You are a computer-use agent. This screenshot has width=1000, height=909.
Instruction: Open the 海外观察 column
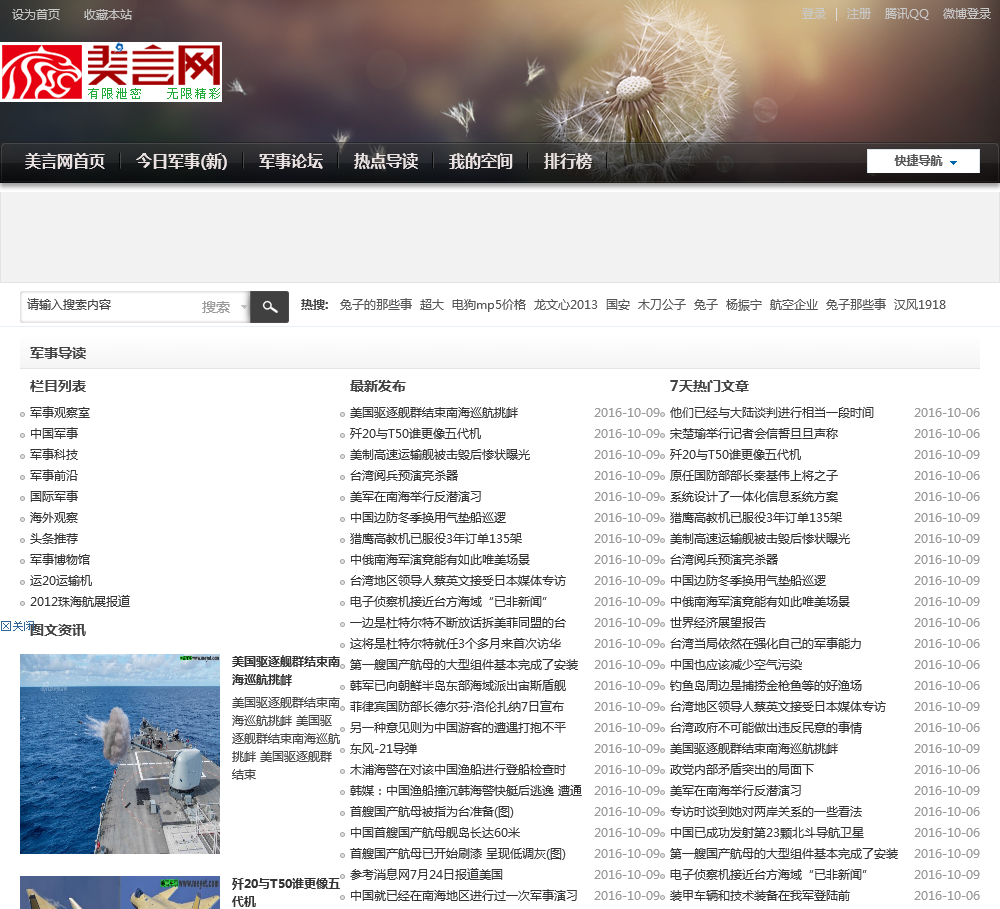[54, 518]
